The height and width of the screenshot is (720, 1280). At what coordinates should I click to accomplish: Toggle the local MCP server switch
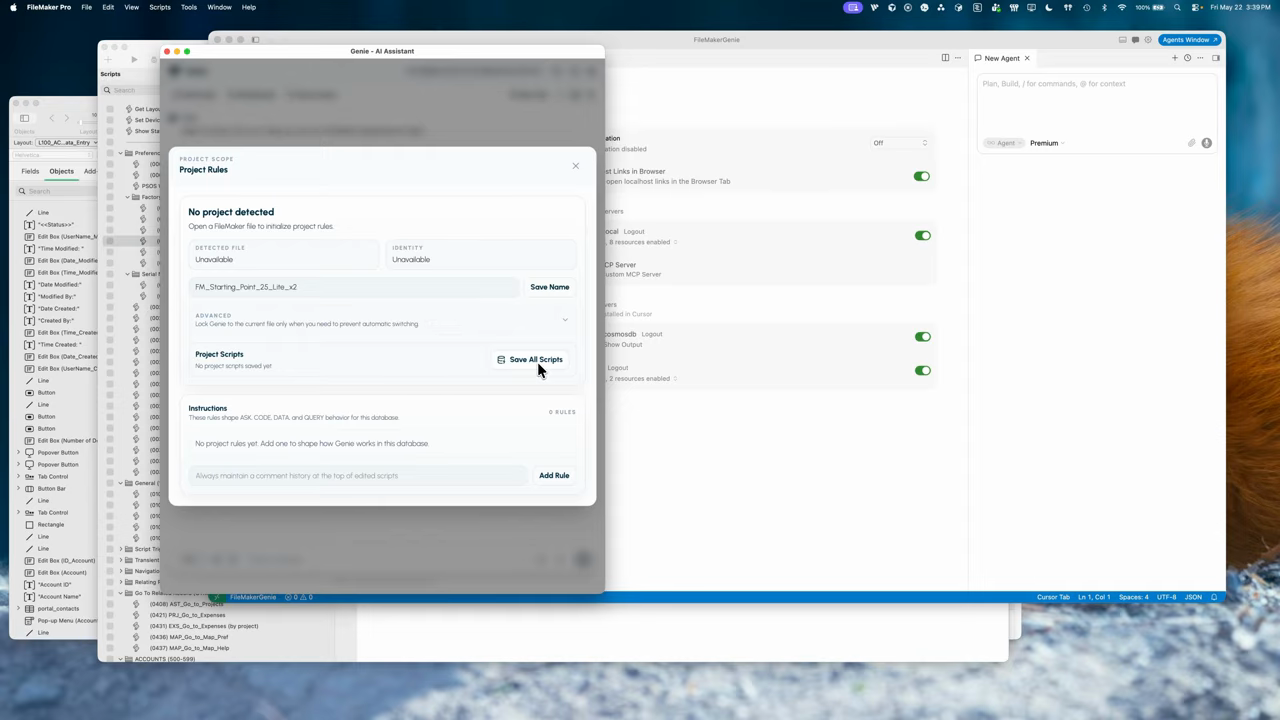pos(922,236)
